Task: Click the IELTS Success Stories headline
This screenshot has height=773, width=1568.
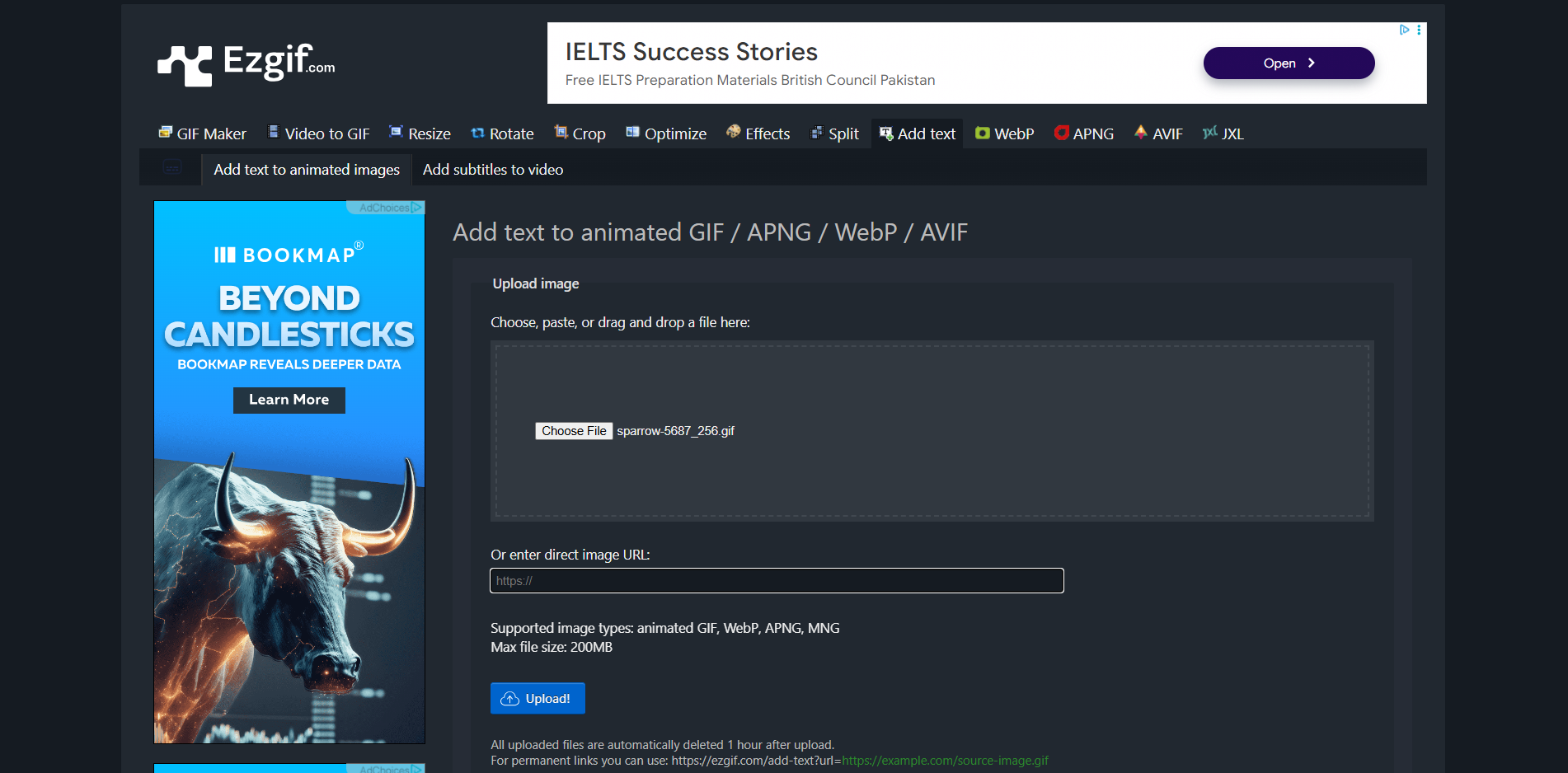Action: [x=691, y=51]
